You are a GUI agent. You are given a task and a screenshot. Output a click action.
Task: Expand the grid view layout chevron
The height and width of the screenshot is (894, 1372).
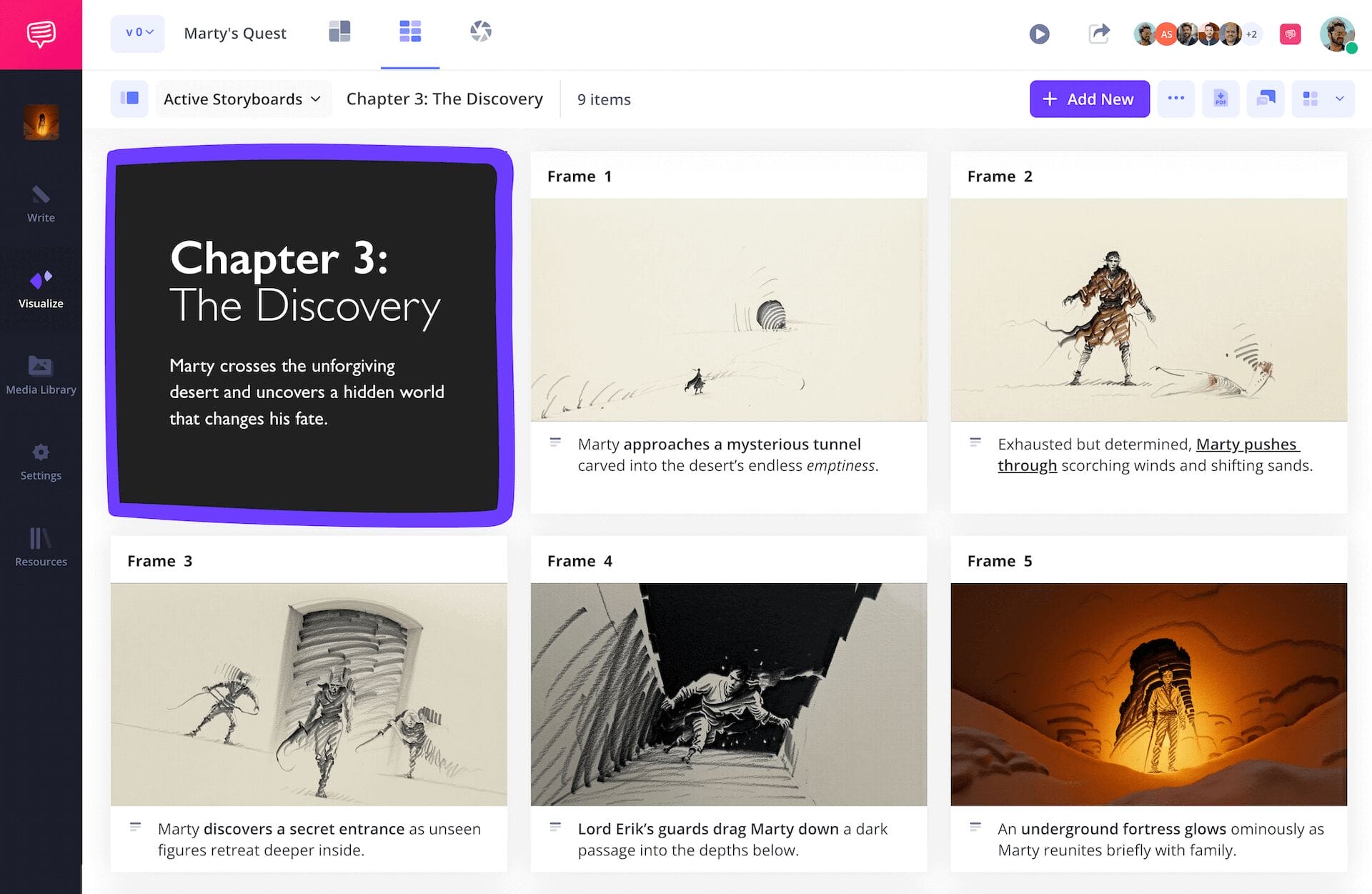pos(1341,99)
